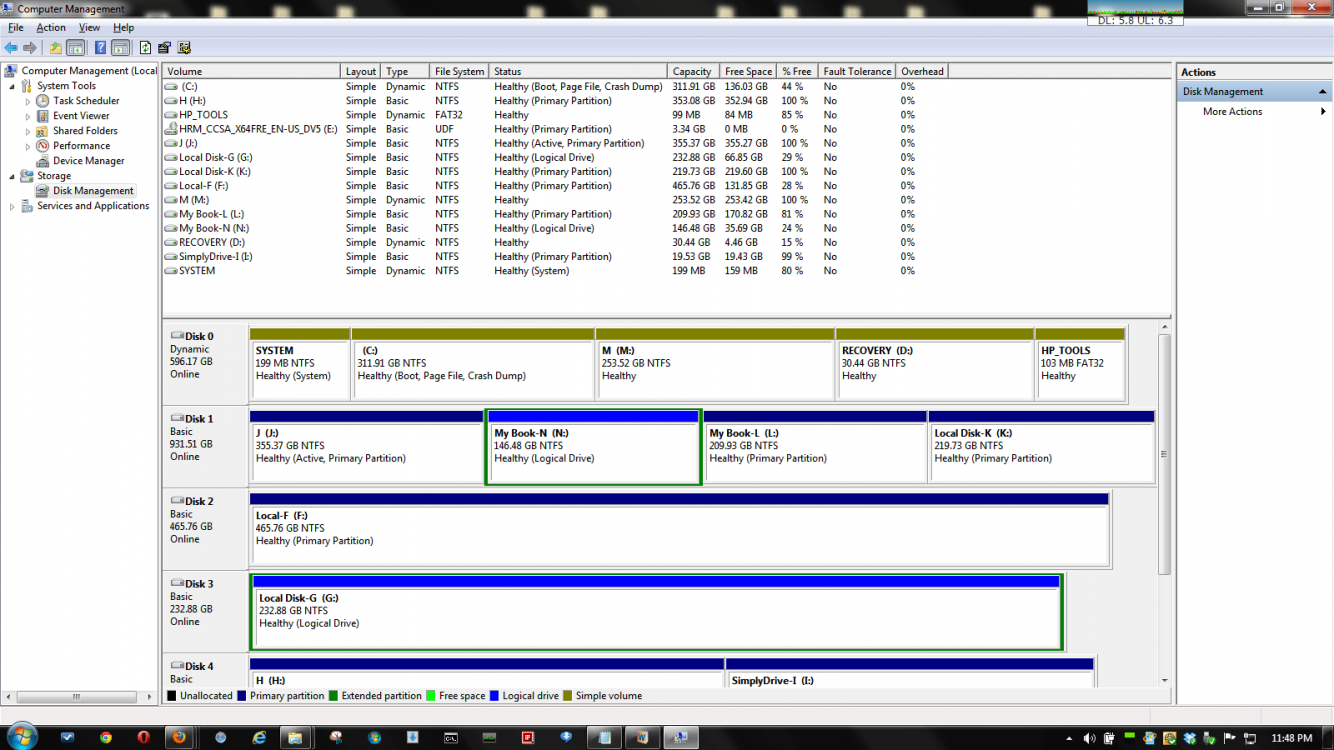Select the SYSTEM partition block on Disk 0
The height and width of the screenshot is (750, 1334).
[x=299, y=364]
